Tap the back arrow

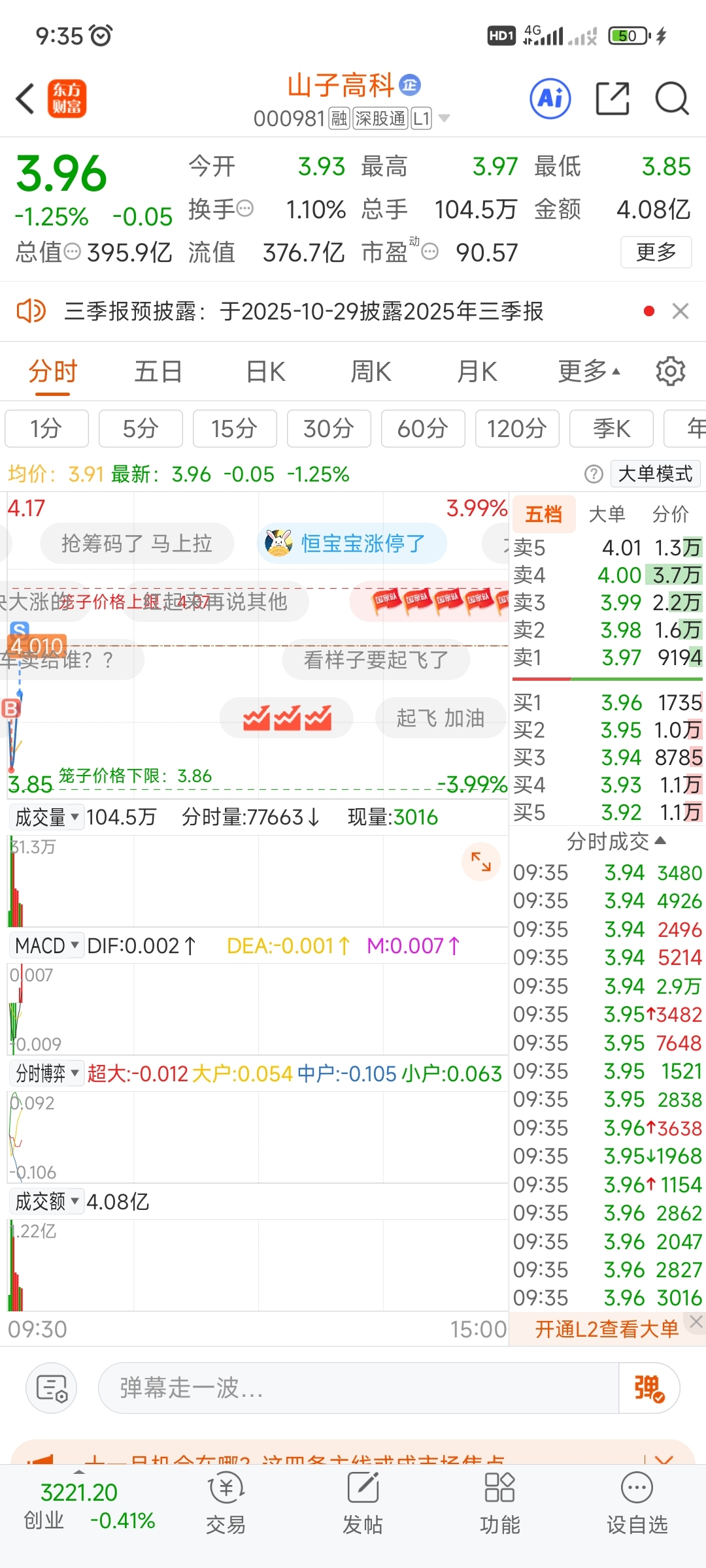pyautogui.click(x=25, y=99)
